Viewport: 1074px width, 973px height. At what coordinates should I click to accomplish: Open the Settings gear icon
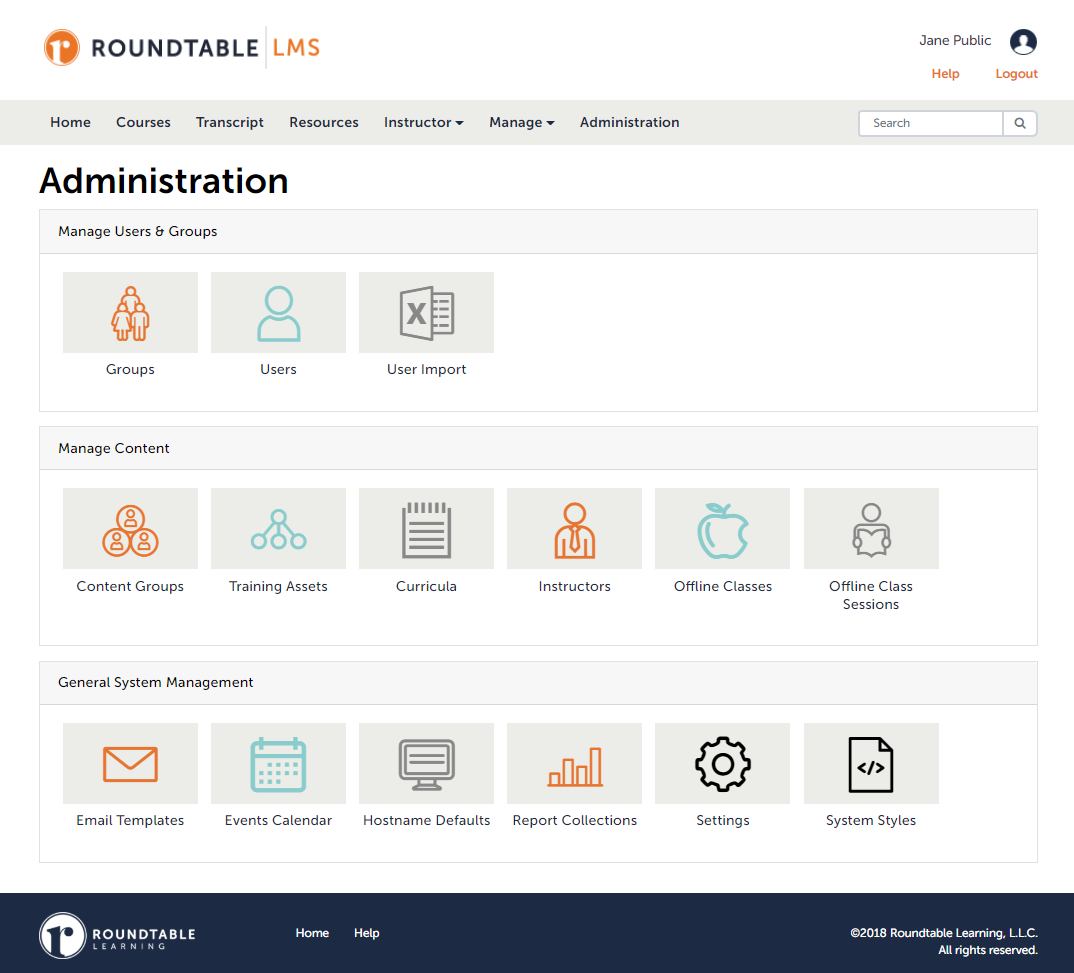pyautogui.click(x=722, y=763)
